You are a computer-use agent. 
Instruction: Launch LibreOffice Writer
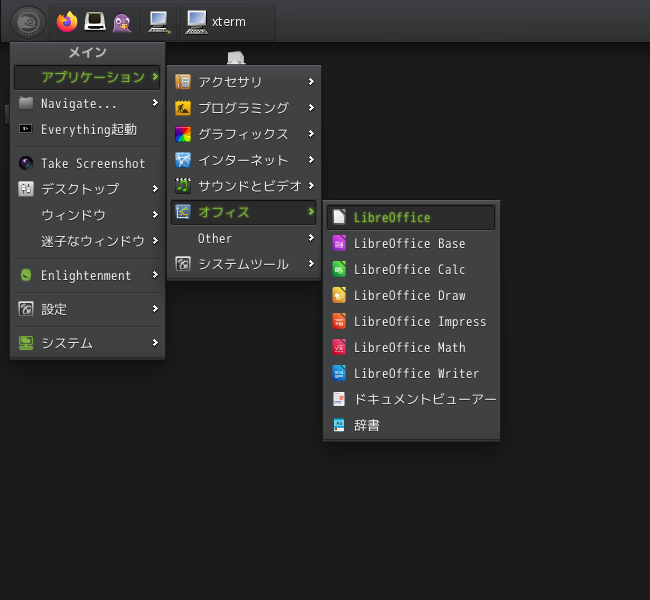click(x=411, y=373)
